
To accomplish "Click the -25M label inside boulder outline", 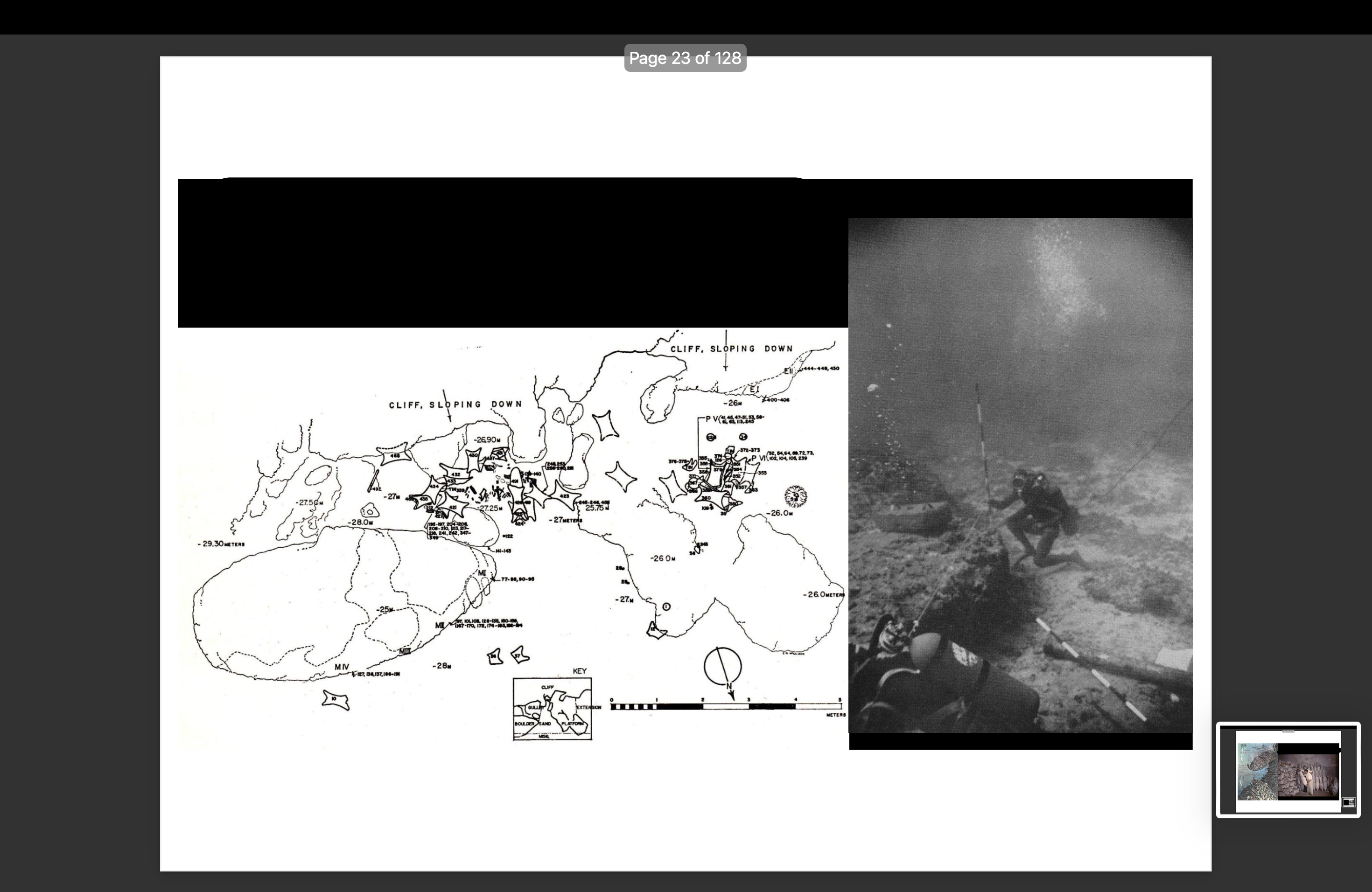I will pyautogui.click(x=385, y=610).
